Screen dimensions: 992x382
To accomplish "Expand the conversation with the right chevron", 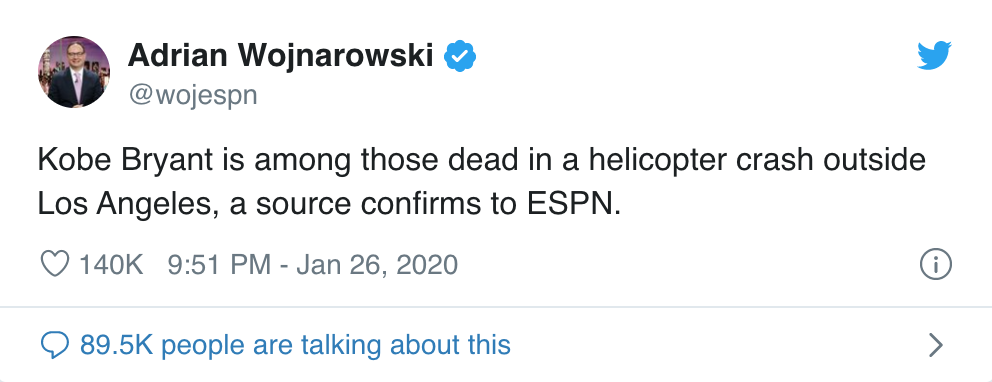I will [935, 345].
